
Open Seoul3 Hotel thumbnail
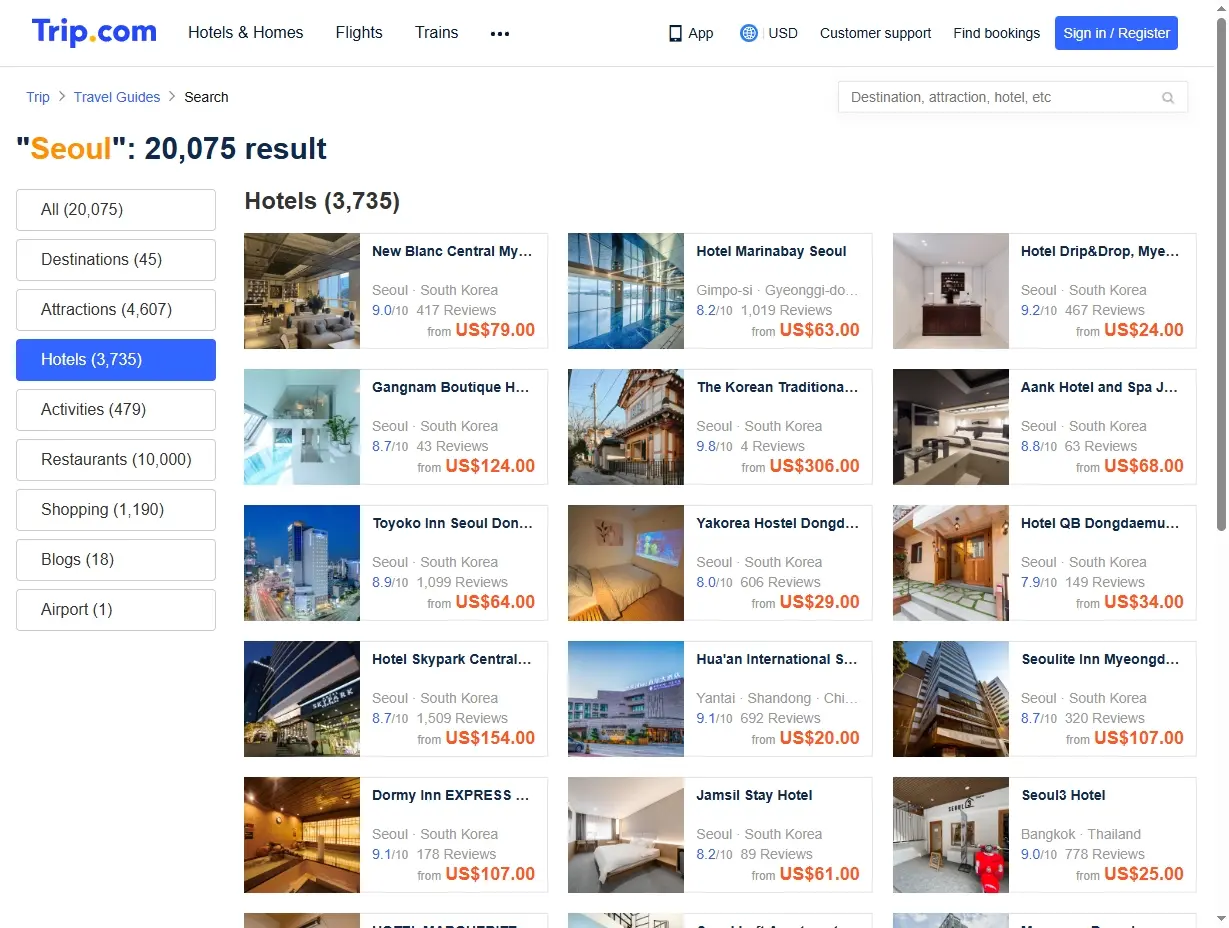951,835
